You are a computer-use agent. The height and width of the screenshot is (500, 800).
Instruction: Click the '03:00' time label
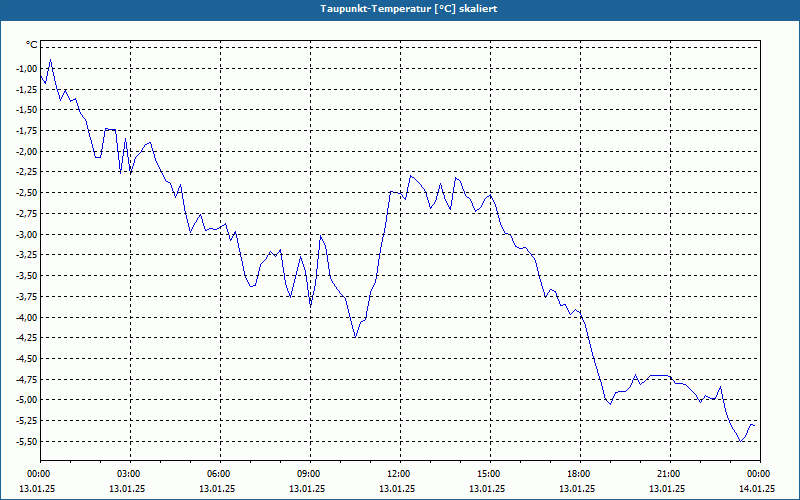pyautogui.click(x=130, y=474)
